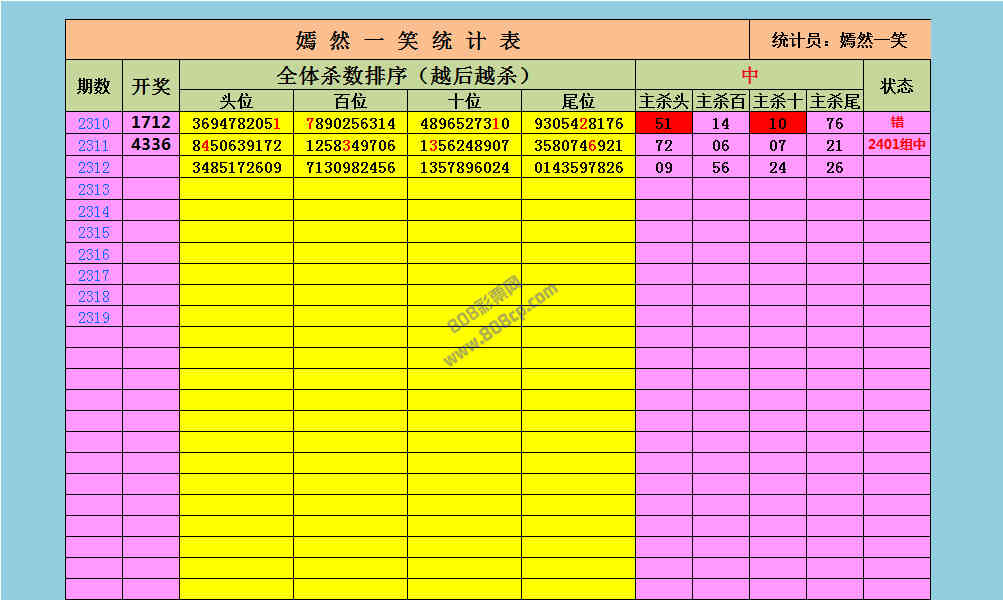The height and width of the screenshot is (600, 1003).
Task: Click the period number 2310 link
Action: (x=93, y=124)
